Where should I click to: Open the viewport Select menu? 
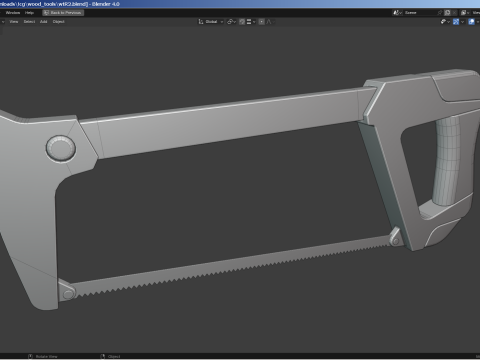[x=29, y=22]
